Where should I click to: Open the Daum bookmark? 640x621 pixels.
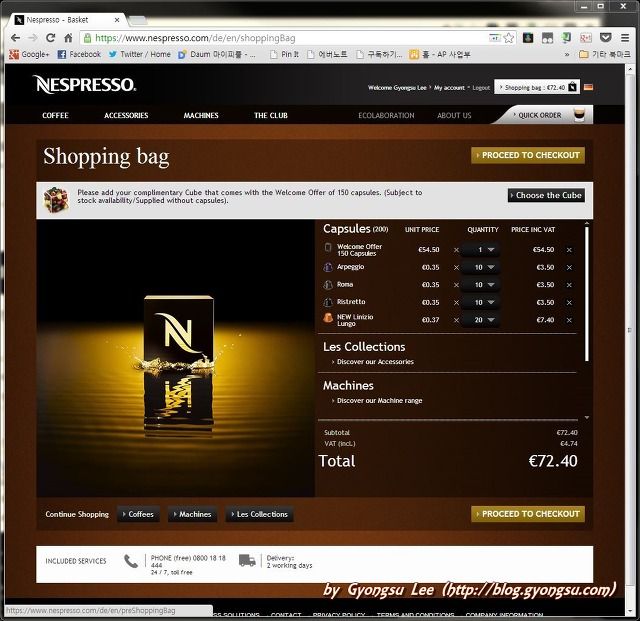point(217,54)
